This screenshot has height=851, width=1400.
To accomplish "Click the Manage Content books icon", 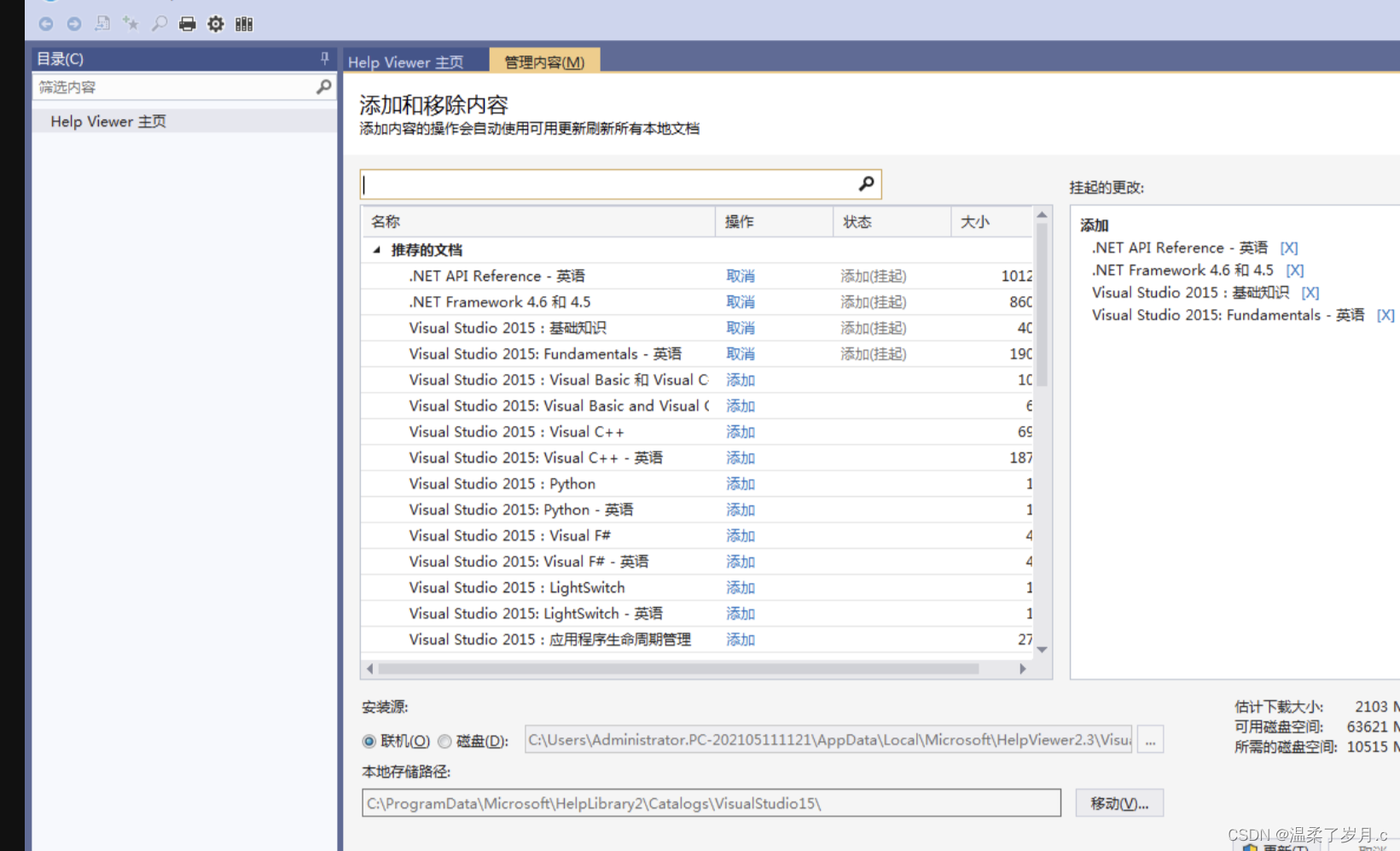I will pyautogui.click(x=244, y=24).
